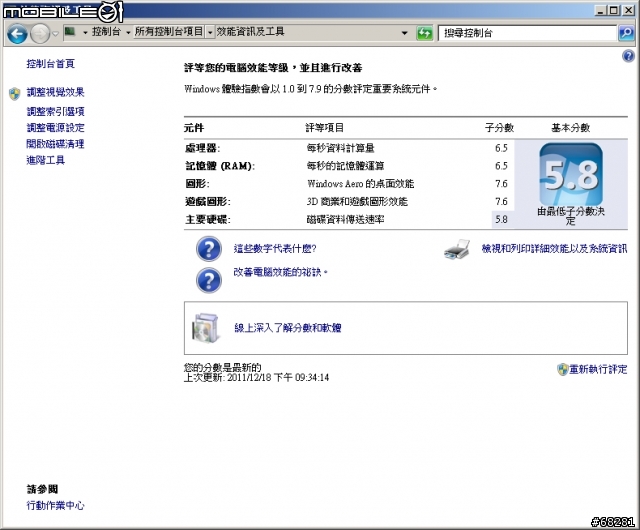Click the greyed Forward arrow button
Screen dimensions: 640x530
point(40,34)
